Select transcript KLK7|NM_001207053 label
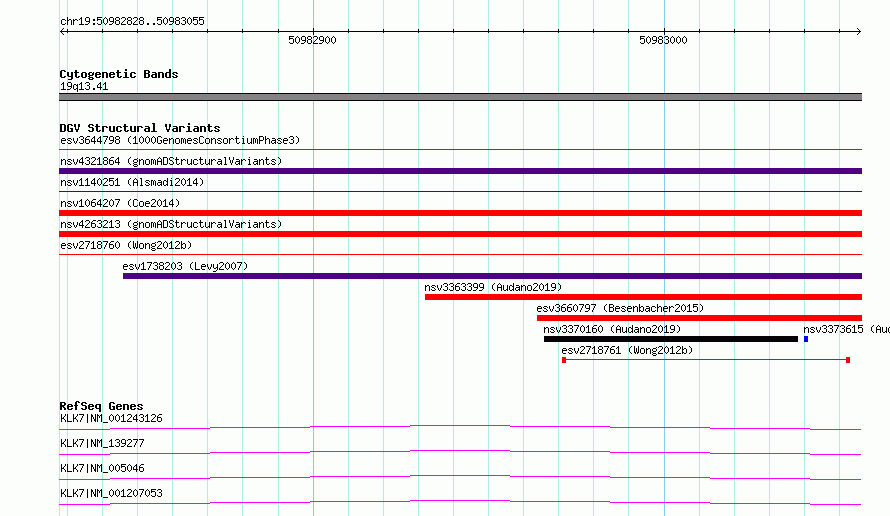The width and height of the screenshot is (890, 516). click(x=111, y=493)
